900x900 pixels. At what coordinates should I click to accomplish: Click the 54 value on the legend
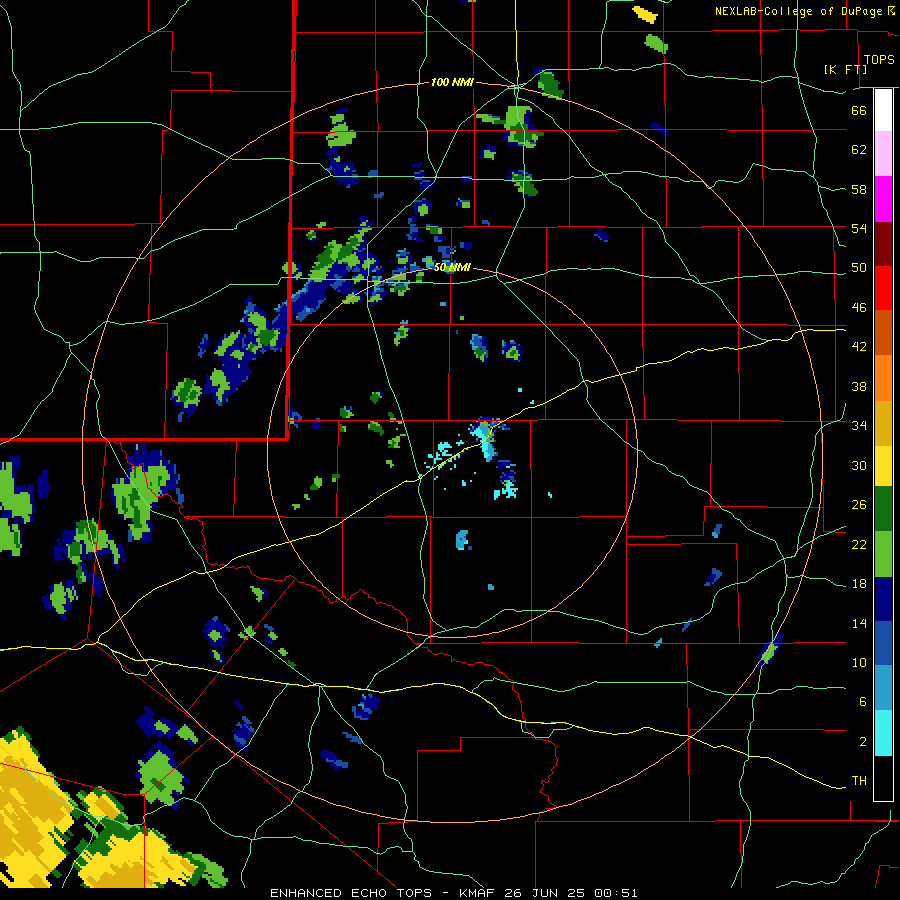click(x=859, y=228)
